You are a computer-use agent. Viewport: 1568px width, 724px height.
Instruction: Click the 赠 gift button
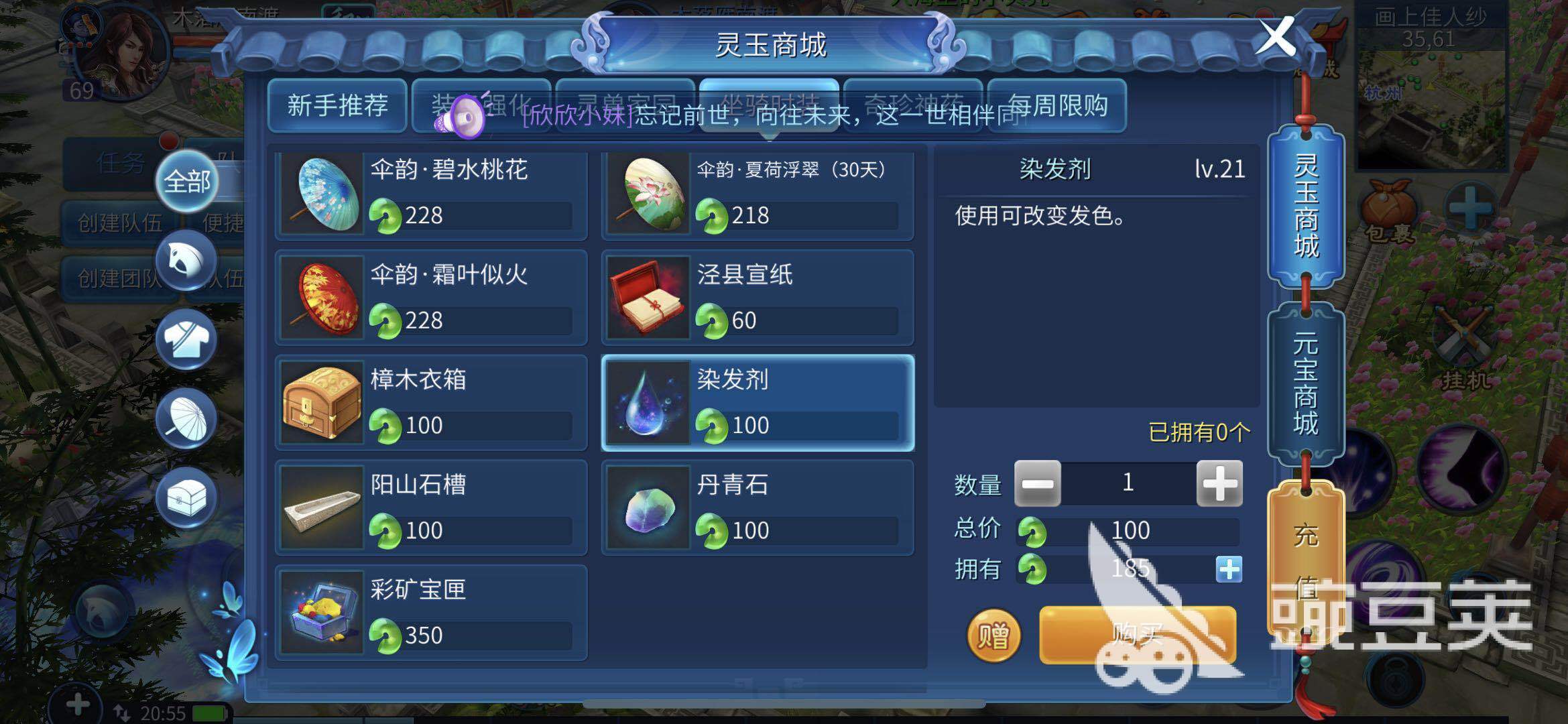pos(993,635)
